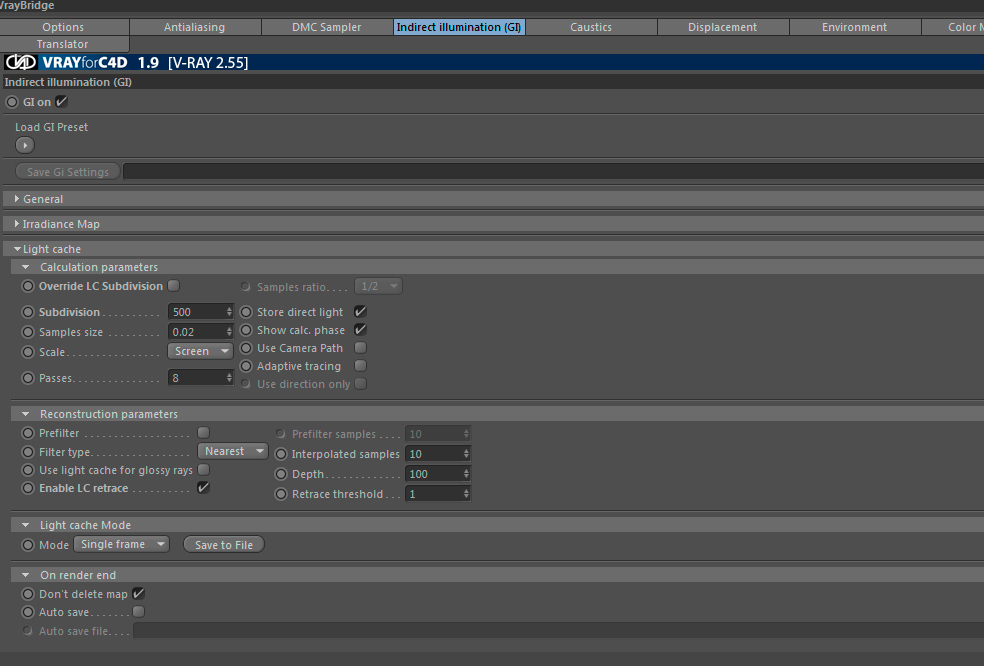Image resolution: width=984 pixels, height=666 pixels.
Task: Open Mode dropdown set to Single frame
Action: click(122, 544)
